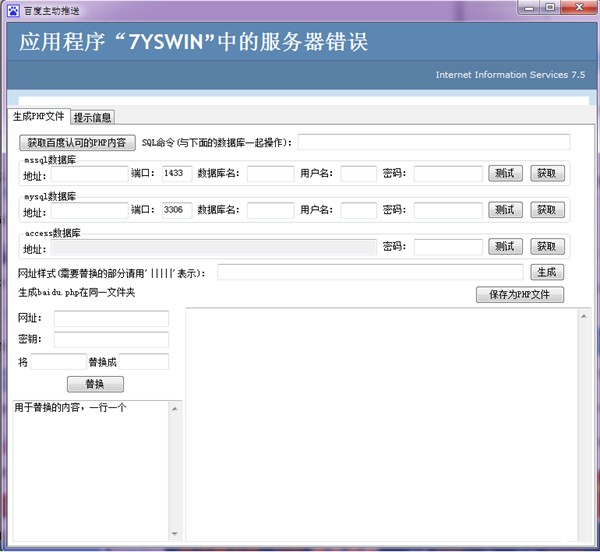
Task: Click the 生成 button
Action: pos(547,272)
